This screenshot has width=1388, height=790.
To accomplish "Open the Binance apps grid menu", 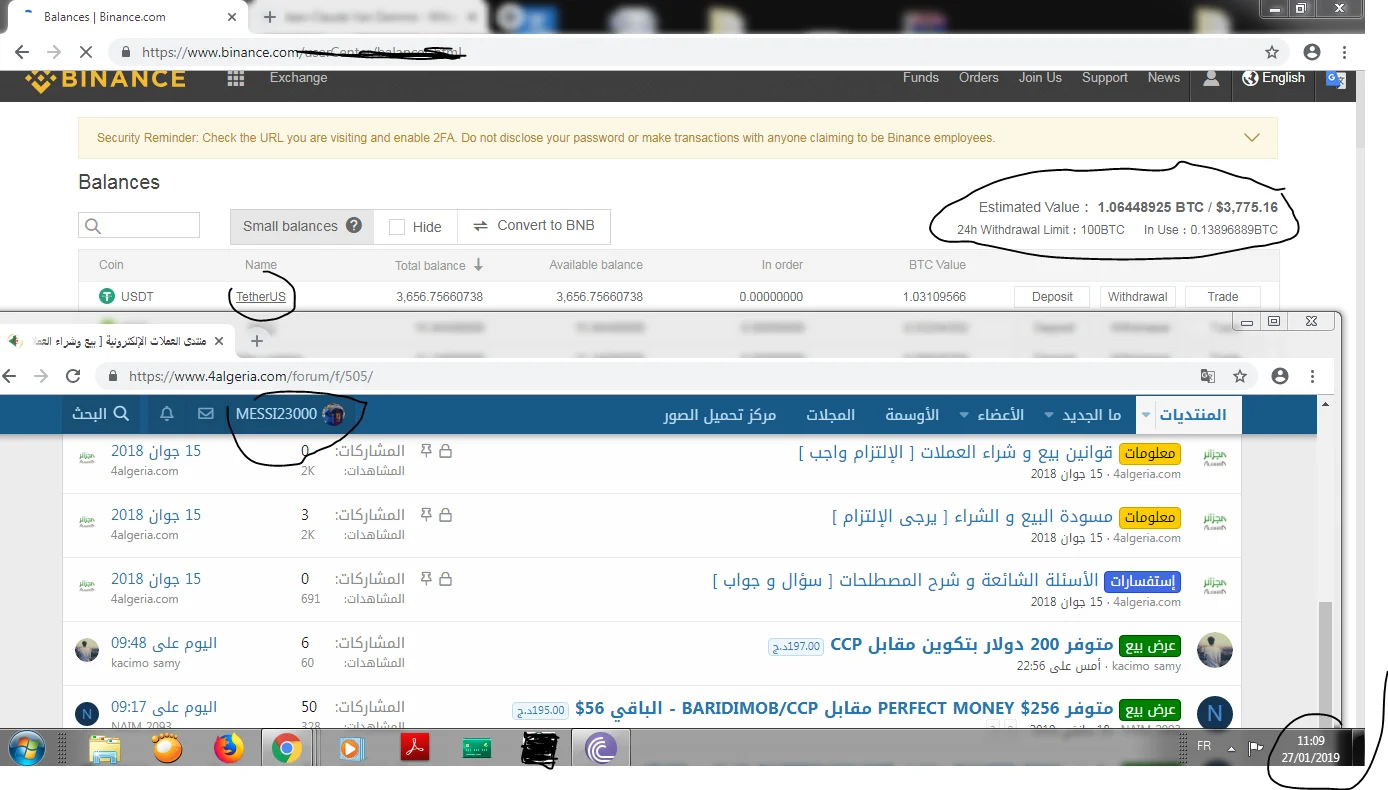I will point(236,79).
